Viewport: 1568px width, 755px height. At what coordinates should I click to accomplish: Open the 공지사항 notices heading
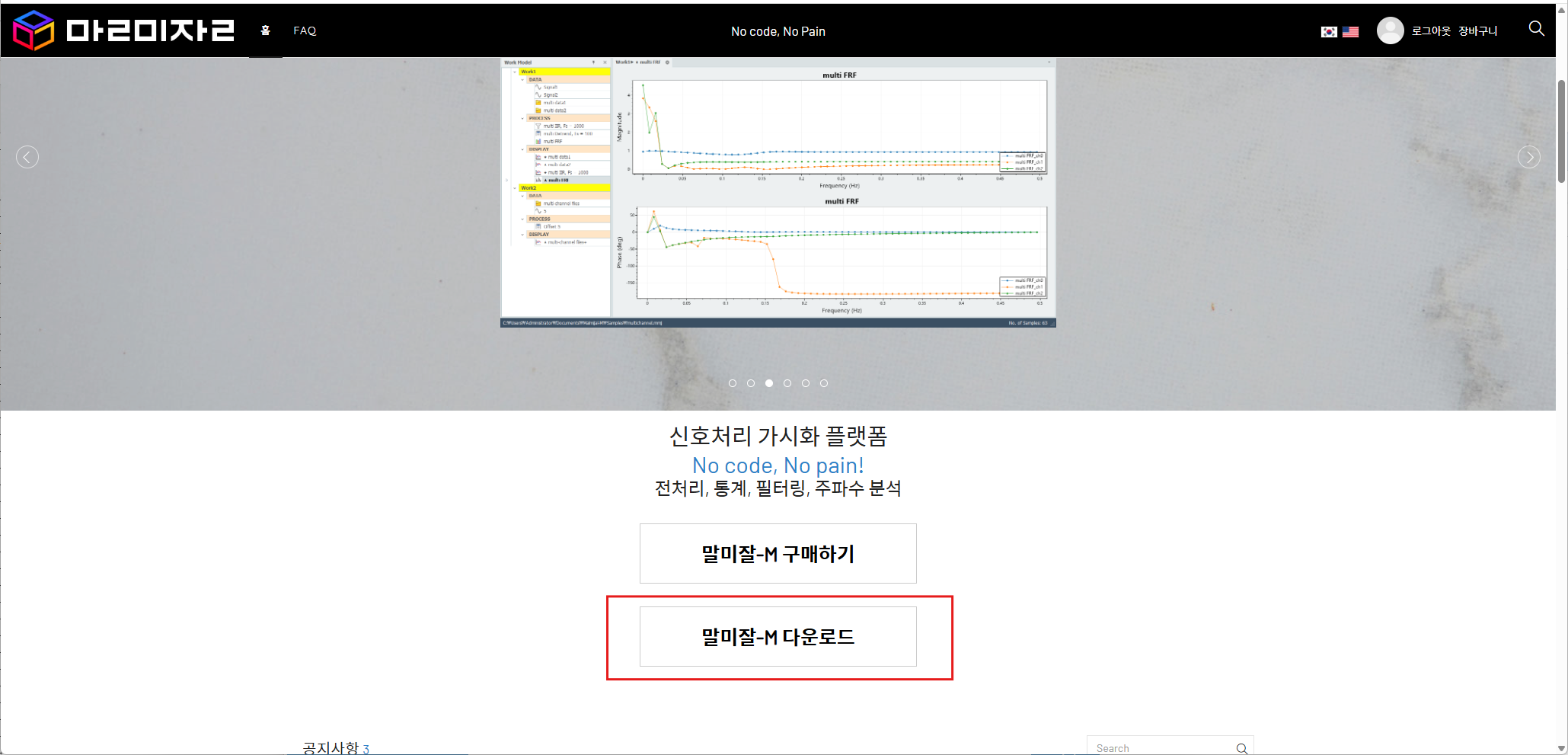(x=331, y=747)
